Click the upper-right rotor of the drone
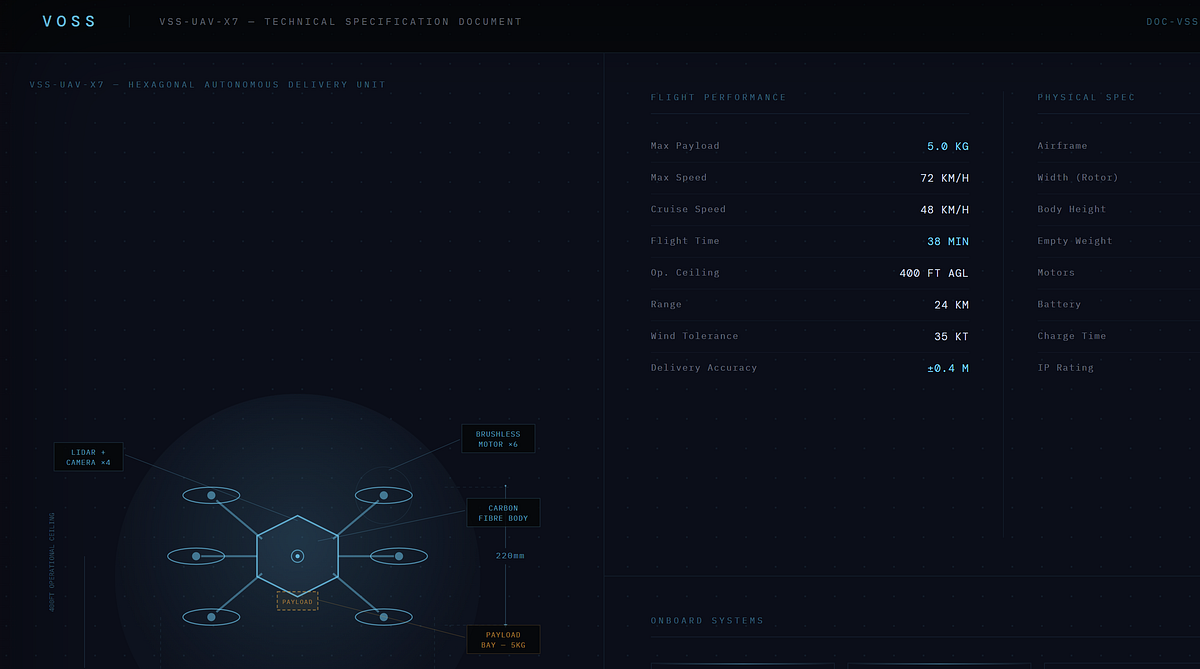The image size is (1200, 669). (x=384, y=495)
